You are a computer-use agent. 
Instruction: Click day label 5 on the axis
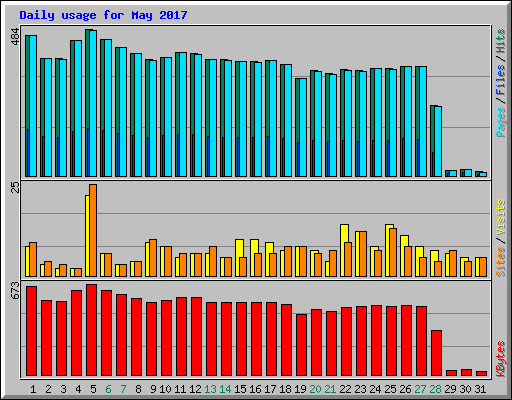(x=93, y=389)
